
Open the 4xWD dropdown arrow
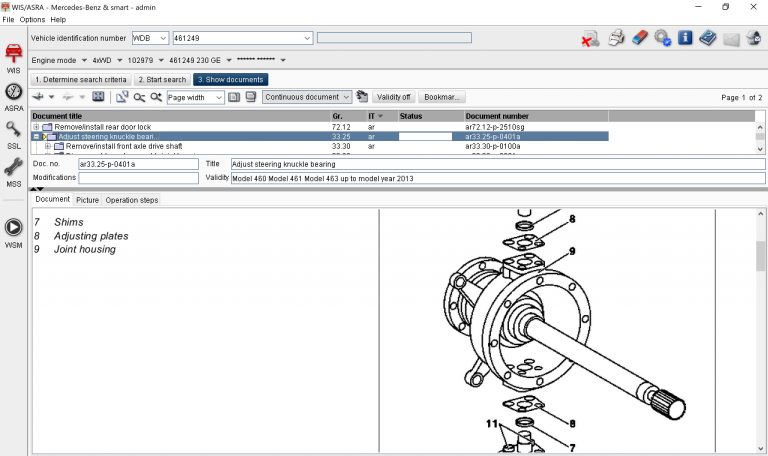(119, 60)
